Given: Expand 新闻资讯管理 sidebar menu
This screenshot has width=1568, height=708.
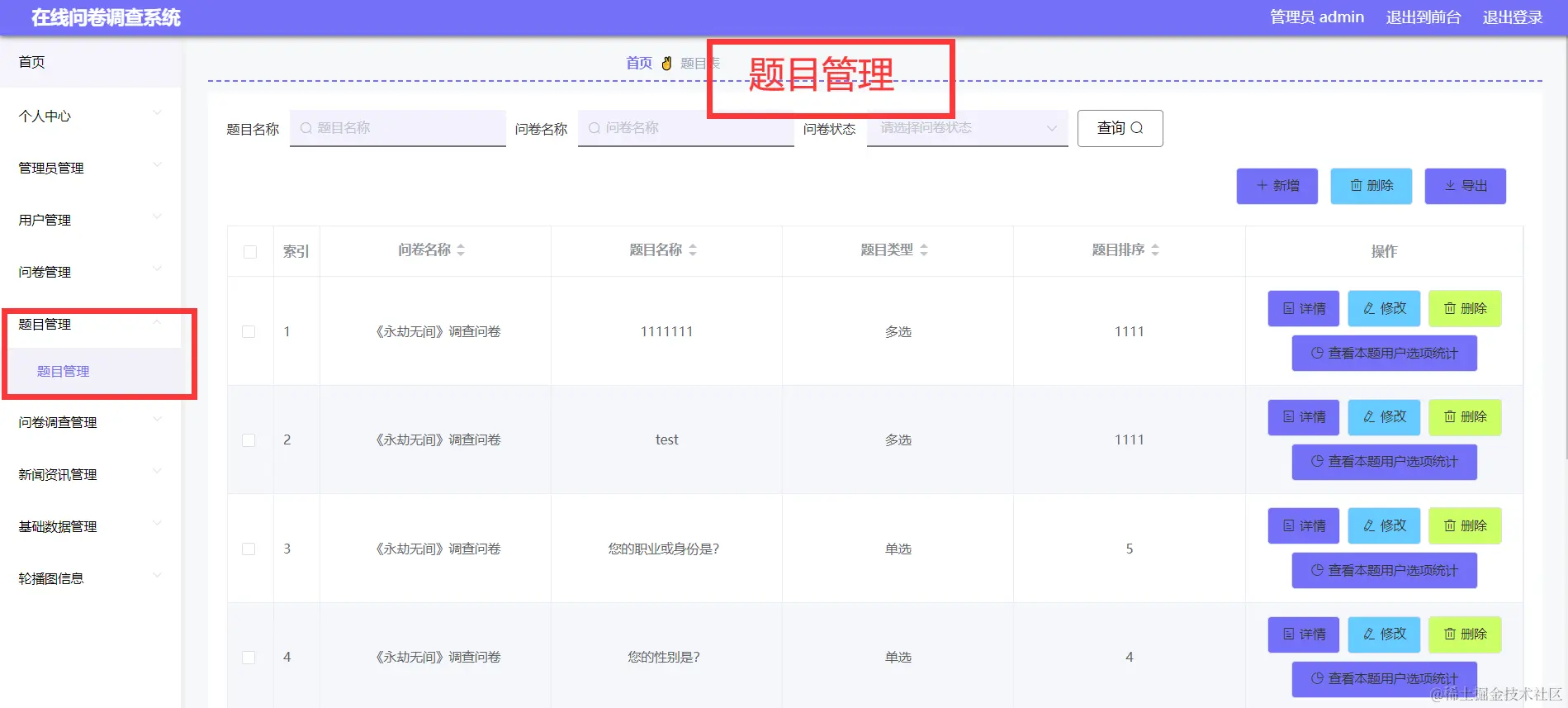Looking at the screenshot, I should (91, 474).
